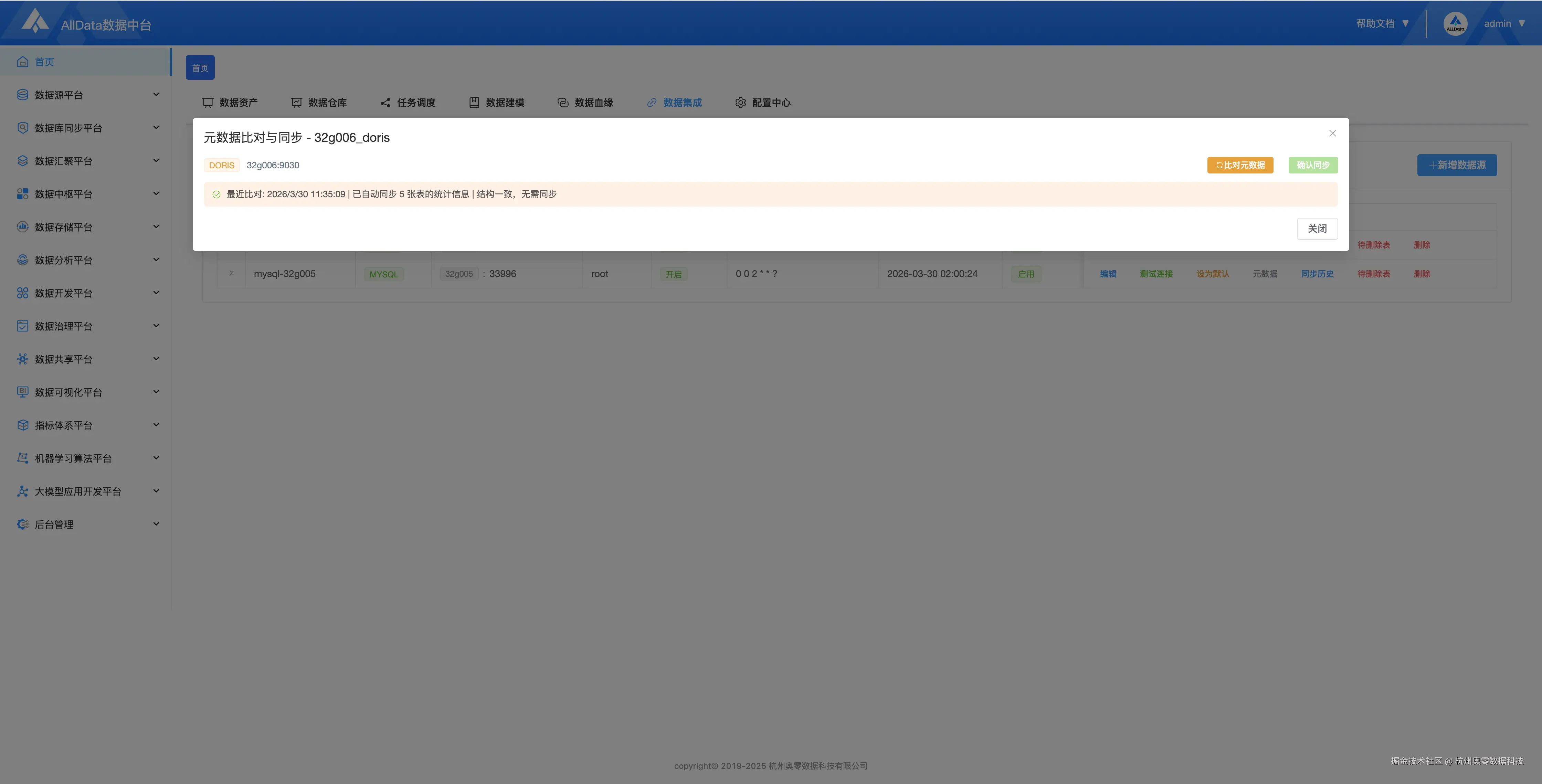Expand the mysql-32g005 table row
Viewport: 1542px width, 784px height.
[231, 273]
